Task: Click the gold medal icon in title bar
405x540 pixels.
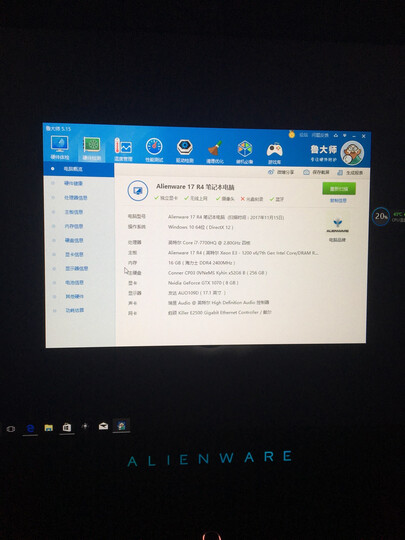Action: coord(292,134)
